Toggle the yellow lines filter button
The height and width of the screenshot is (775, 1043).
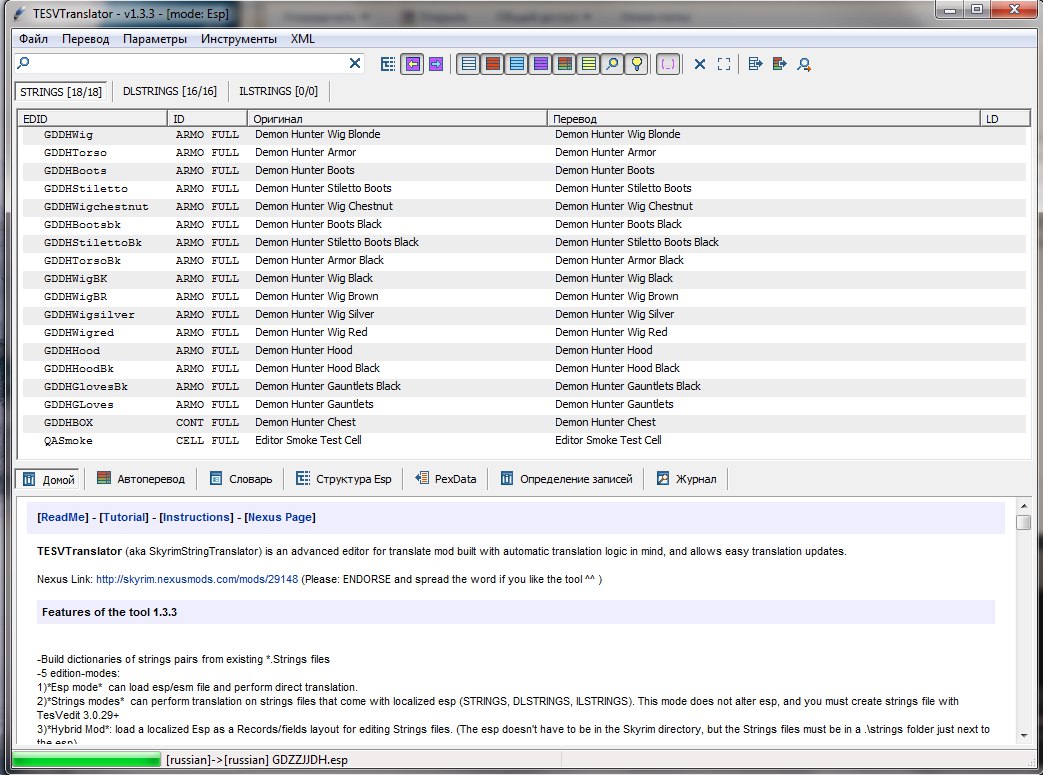pos(588,64)
